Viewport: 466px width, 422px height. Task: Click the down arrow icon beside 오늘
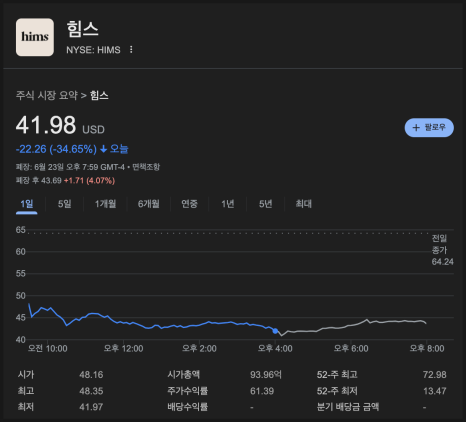point(104,149)
